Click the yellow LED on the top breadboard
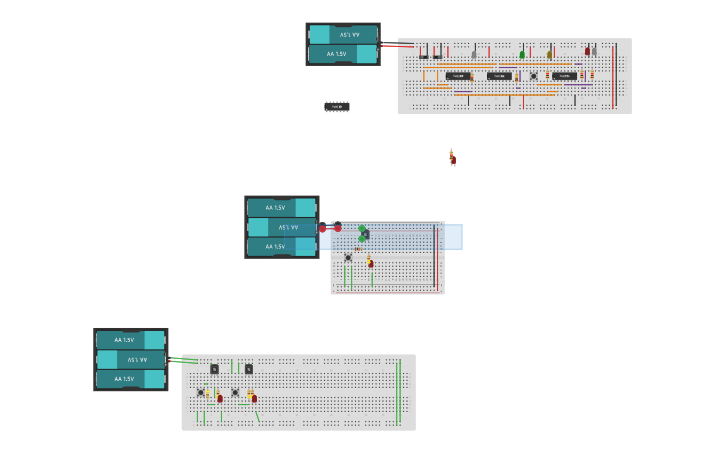Screen dimensions: 725x453 tap(549, 55)
